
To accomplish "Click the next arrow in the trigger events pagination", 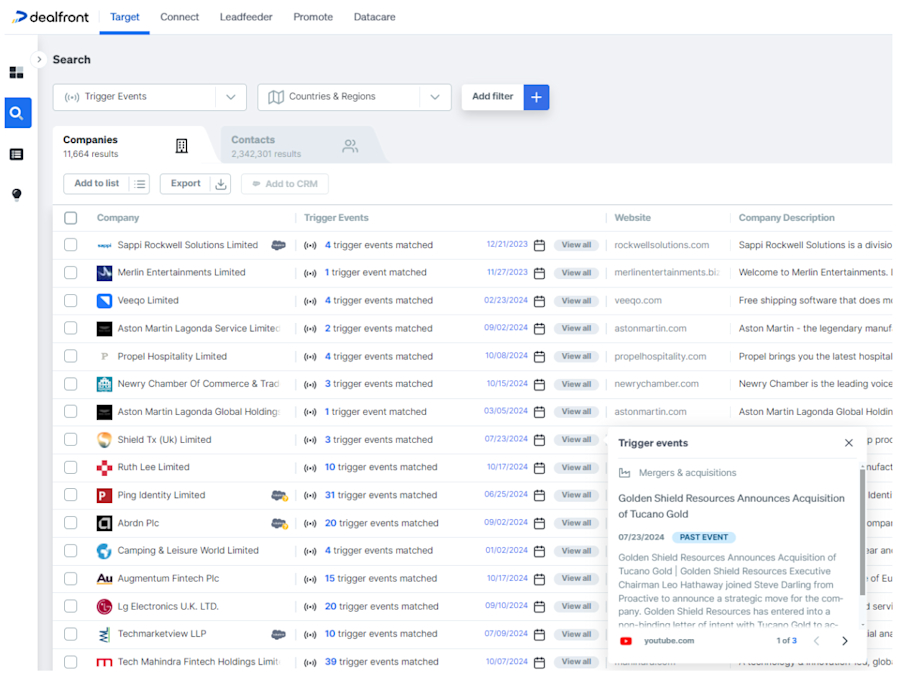I will click(845, 641).
